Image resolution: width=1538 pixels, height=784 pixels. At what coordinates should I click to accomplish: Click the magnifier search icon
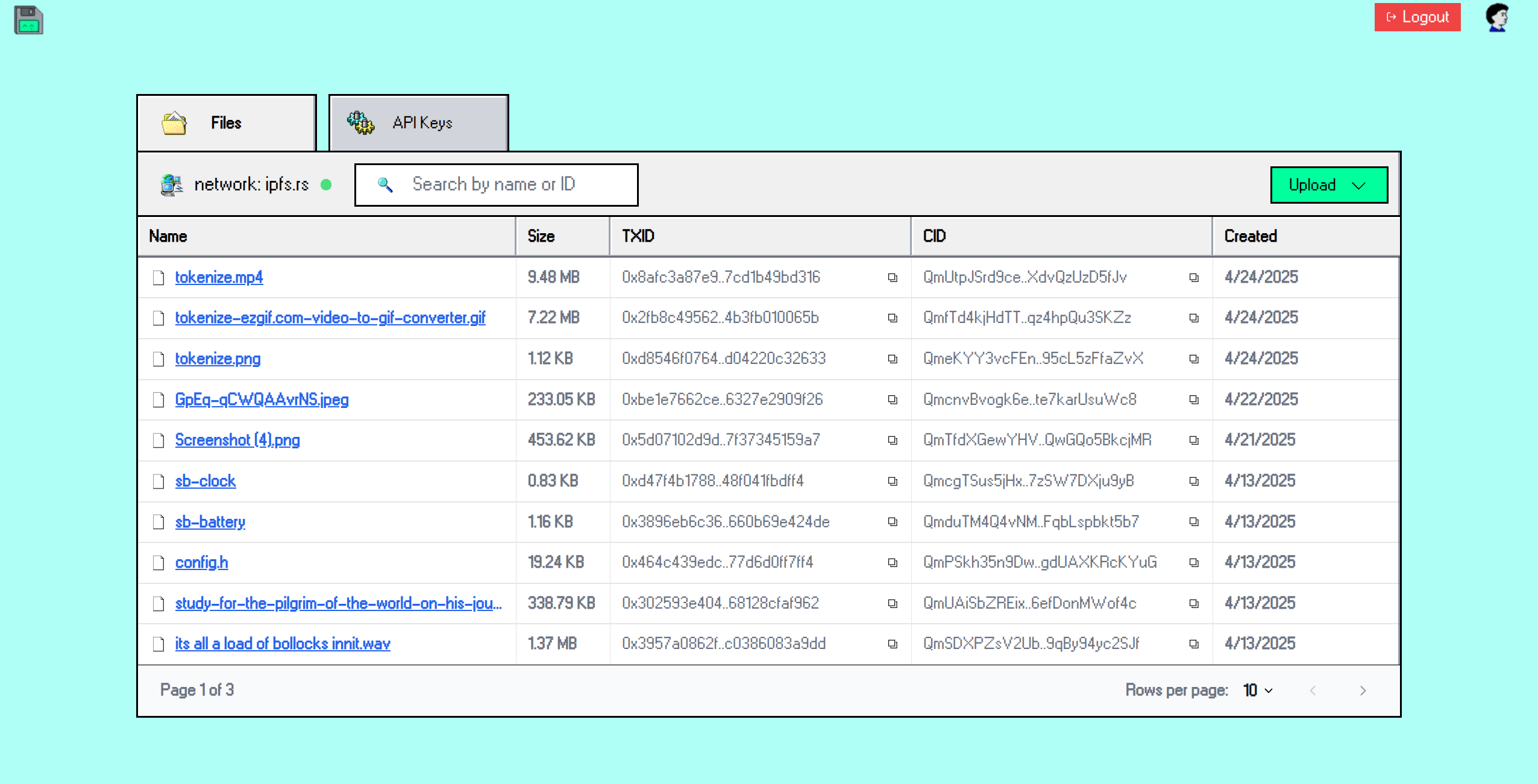pyautogui.click(x=385, y=184)
